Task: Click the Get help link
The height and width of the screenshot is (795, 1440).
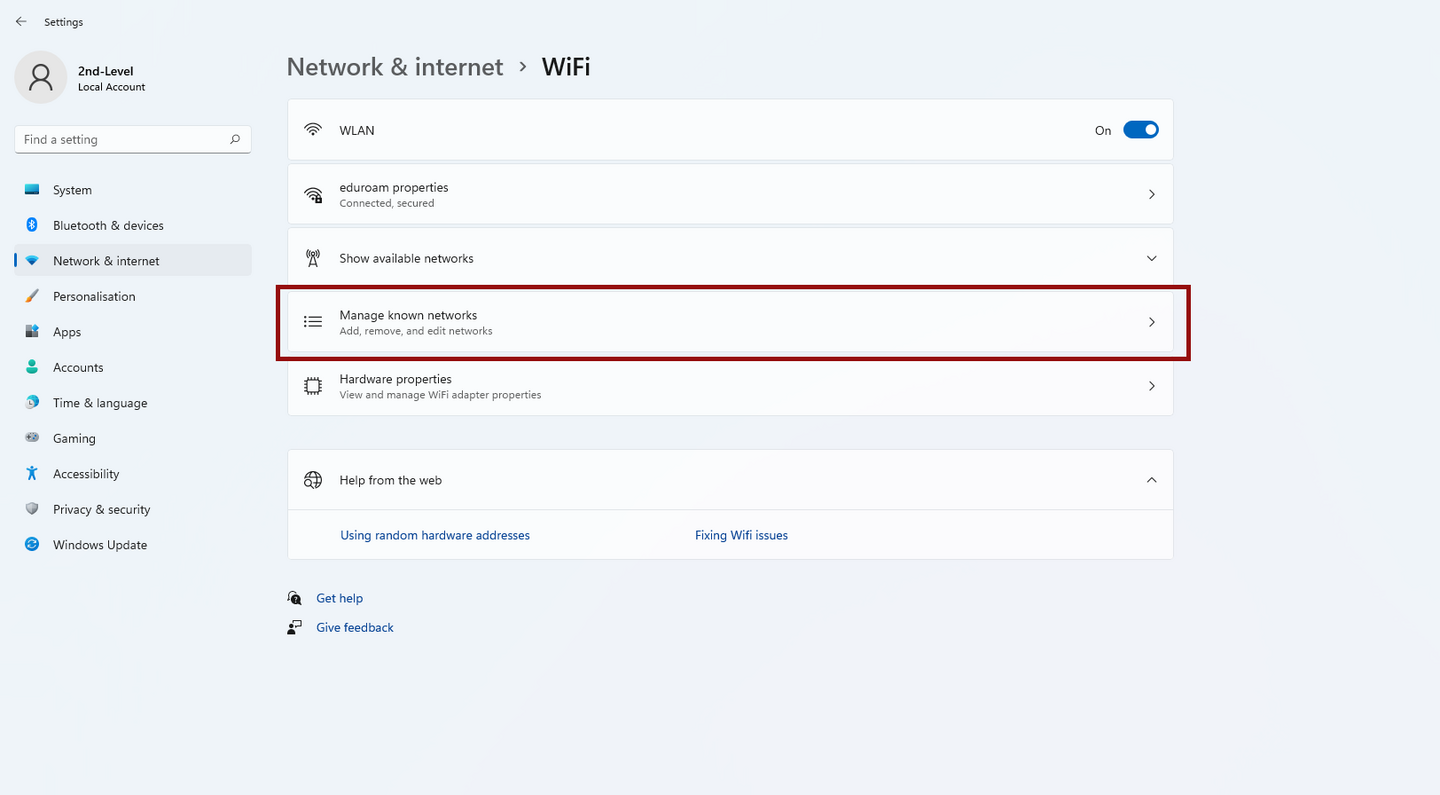Action: tap(339, 598)
